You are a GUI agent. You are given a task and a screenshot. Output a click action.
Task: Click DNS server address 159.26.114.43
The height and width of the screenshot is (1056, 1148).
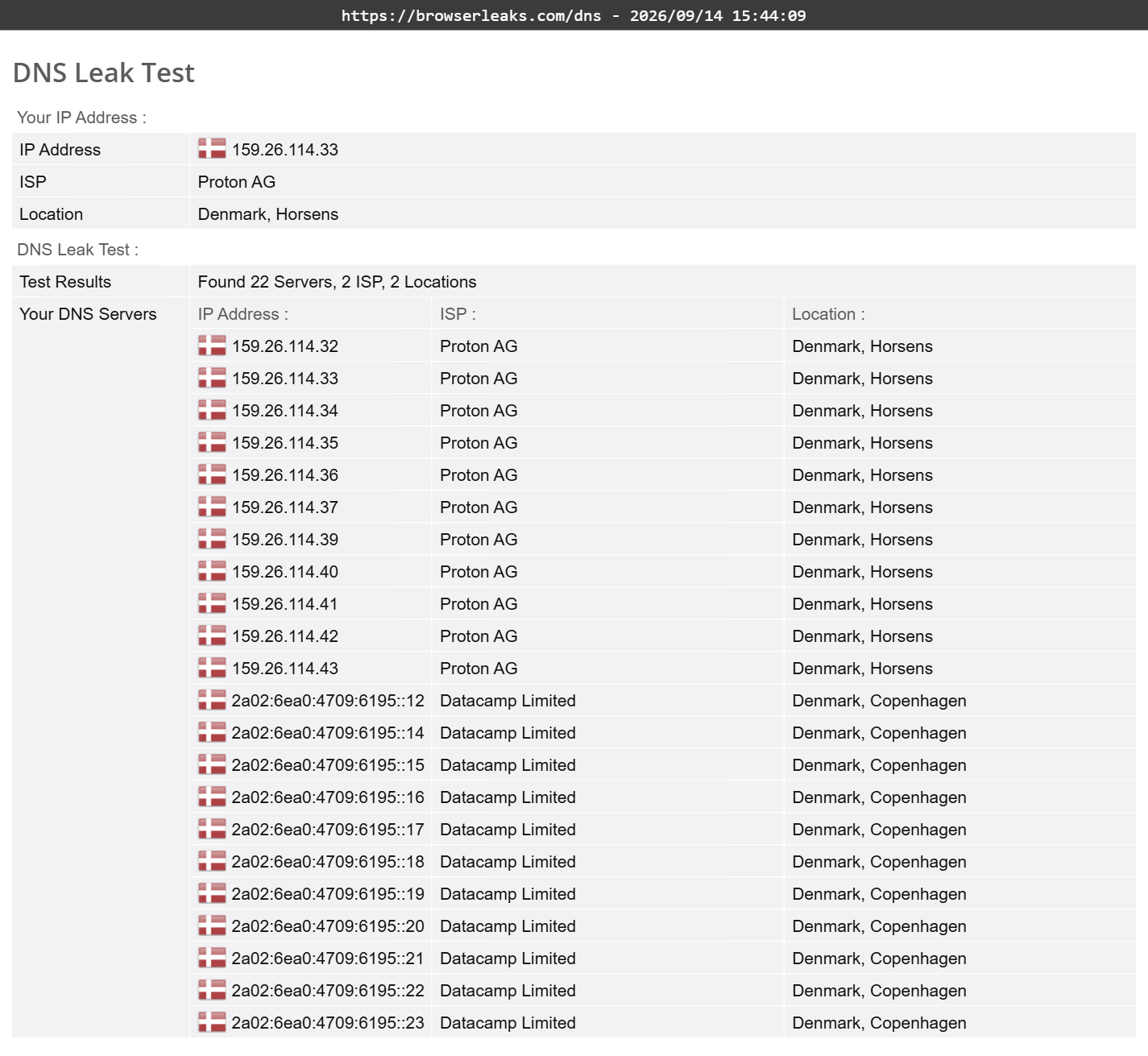click(x=285, y=669)
